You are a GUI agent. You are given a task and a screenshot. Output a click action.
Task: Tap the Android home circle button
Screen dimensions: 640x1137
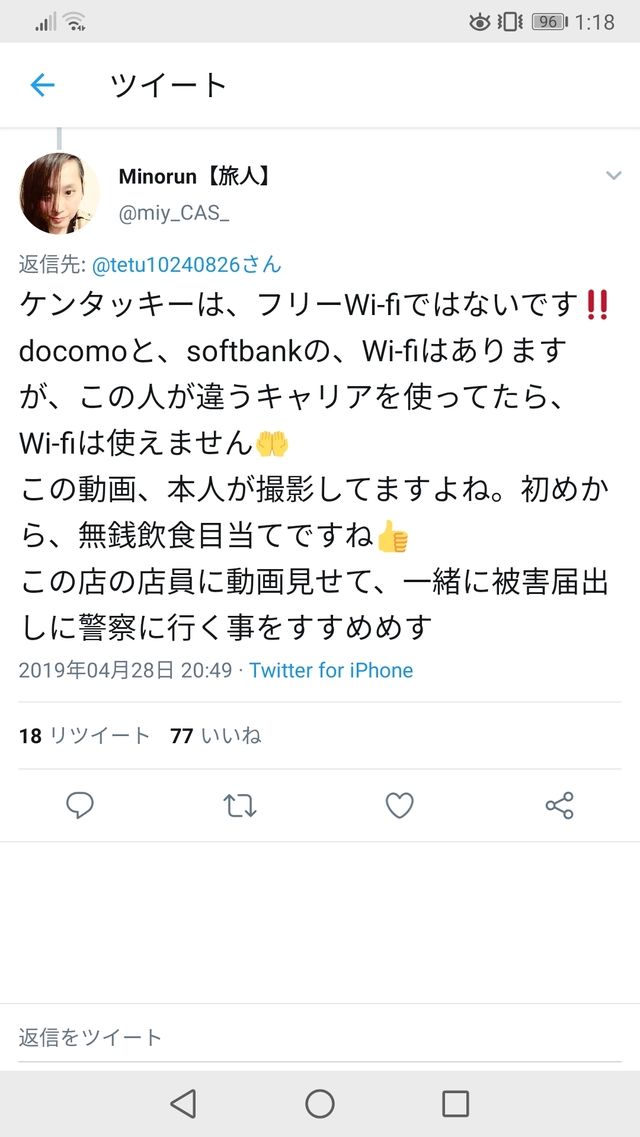click(x=320, y=1104)
